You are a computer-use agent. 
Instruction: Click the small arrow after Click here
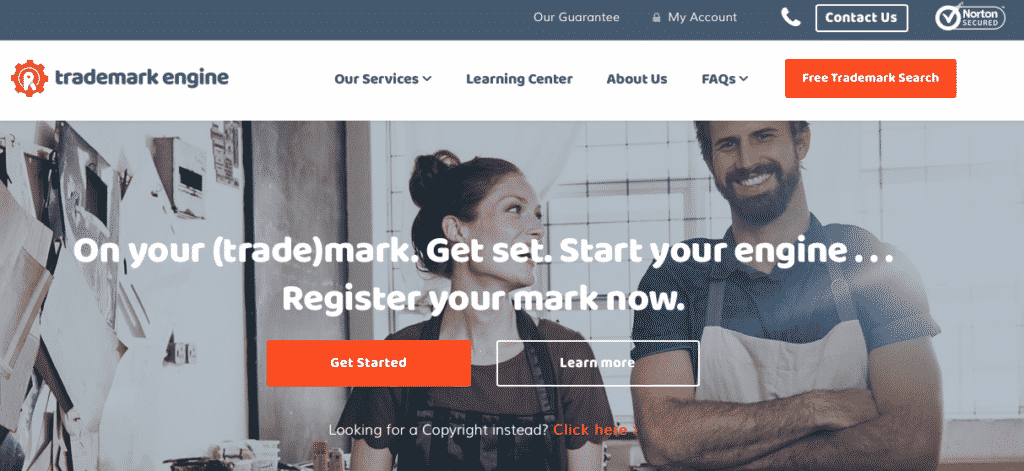tap(635, 430)
